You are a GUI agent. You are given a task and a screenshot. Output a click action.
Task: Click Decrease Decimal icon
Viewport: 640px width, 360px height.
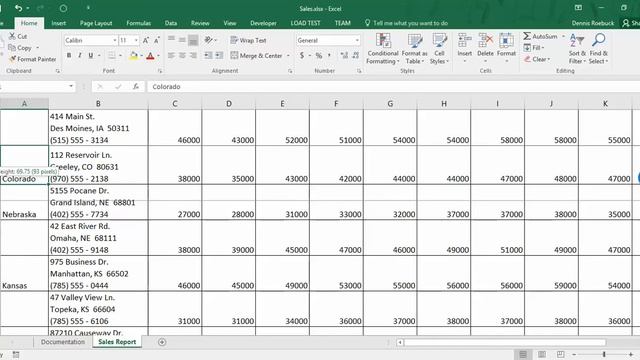coord(356,56)
